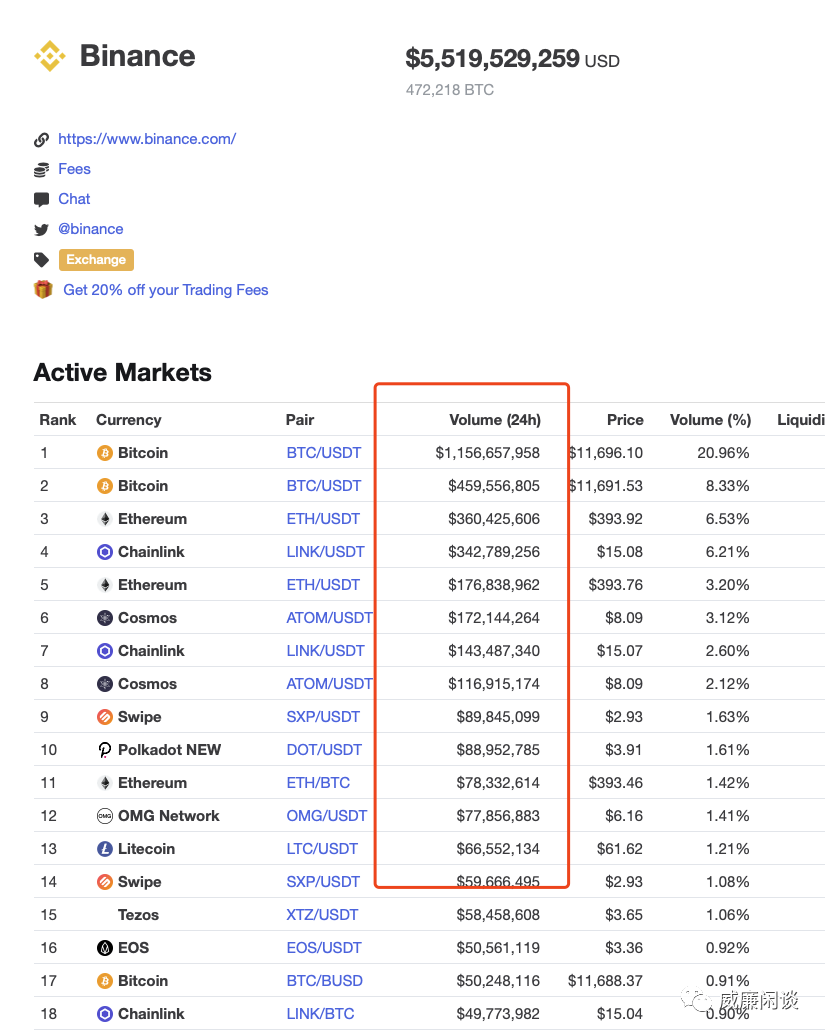Screen dimensions: 825x1036
Task: Sort by the Pair column header
Action: point(300,420)
